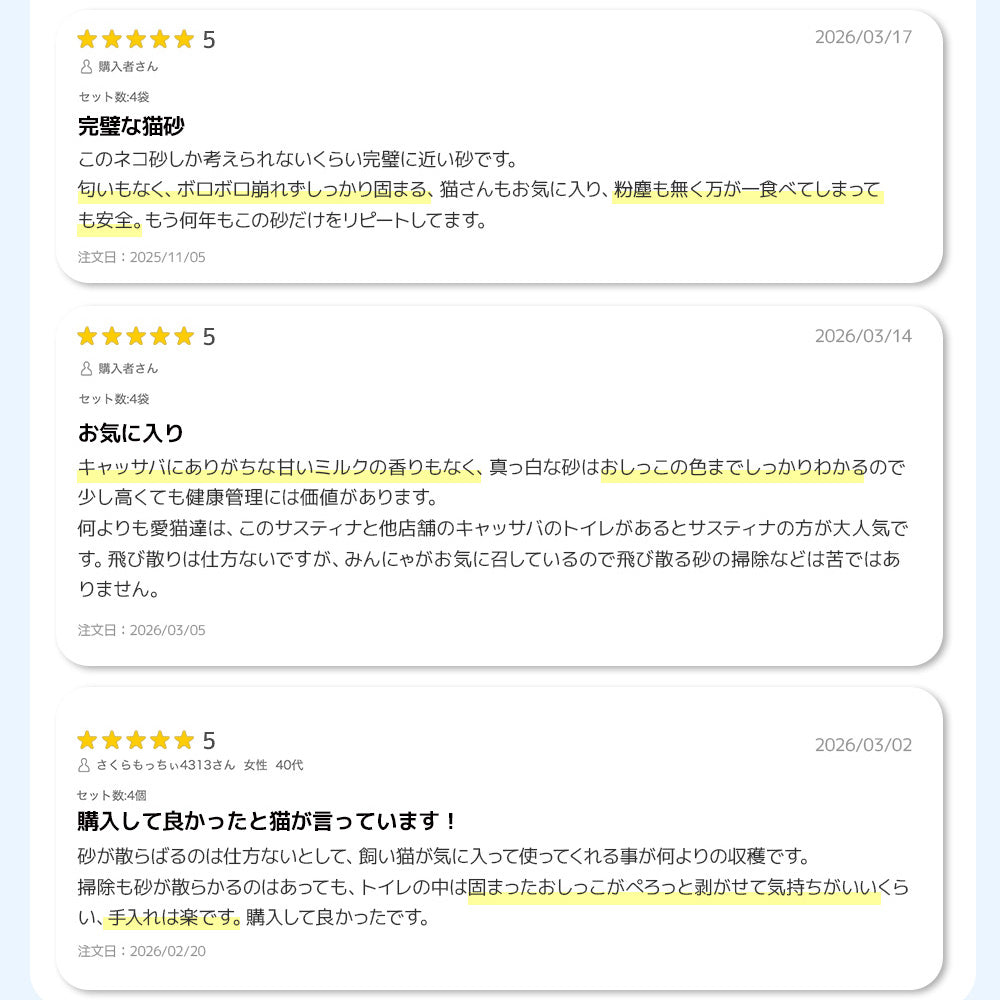Click the highlighted 手入れは楽です phrase

click(x=174, y=917)
